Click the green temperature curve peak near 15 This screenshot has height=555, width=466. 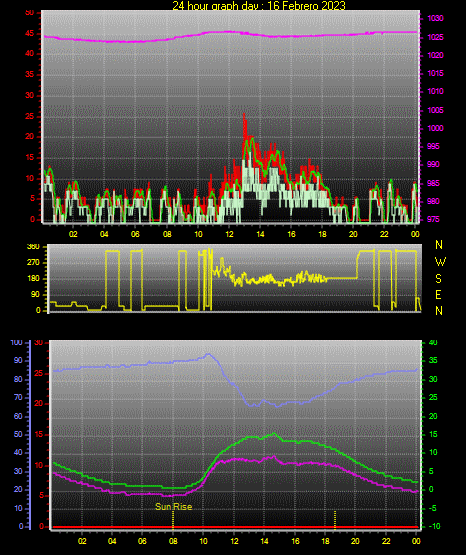pos(274,434)
